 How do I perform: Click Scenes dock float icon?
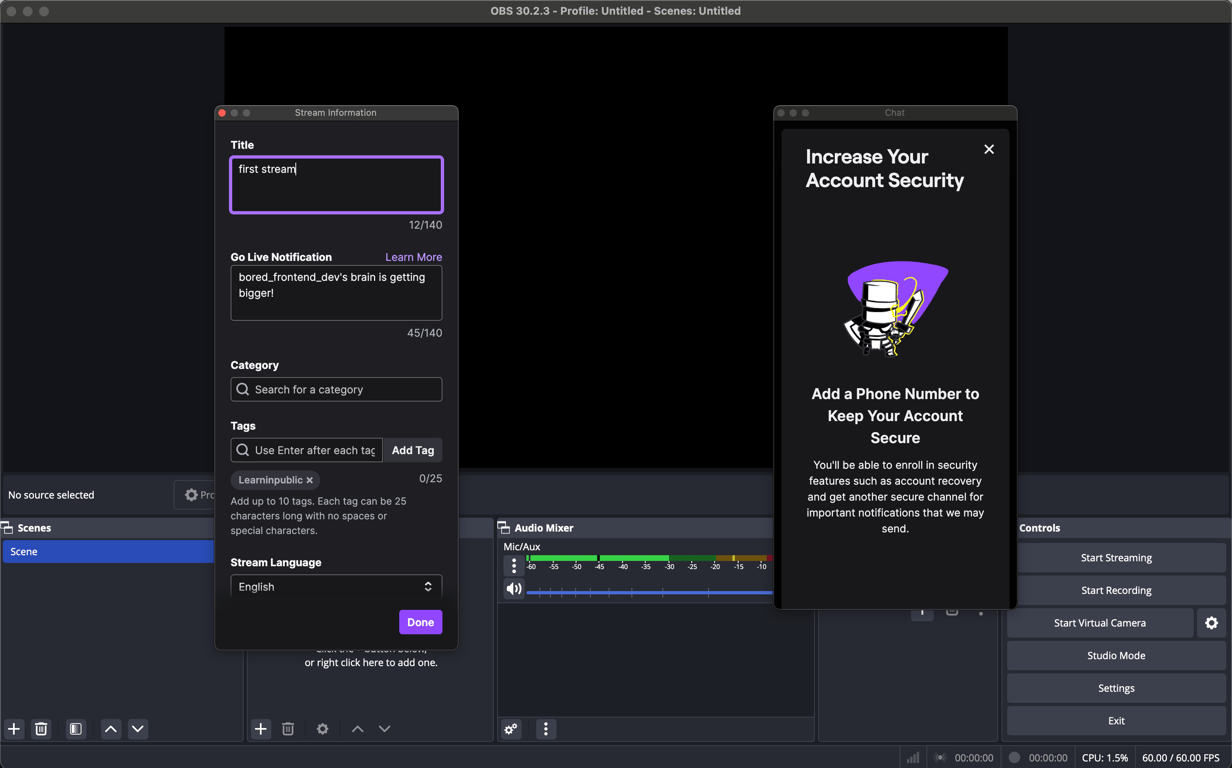click(x=7, y=528)
